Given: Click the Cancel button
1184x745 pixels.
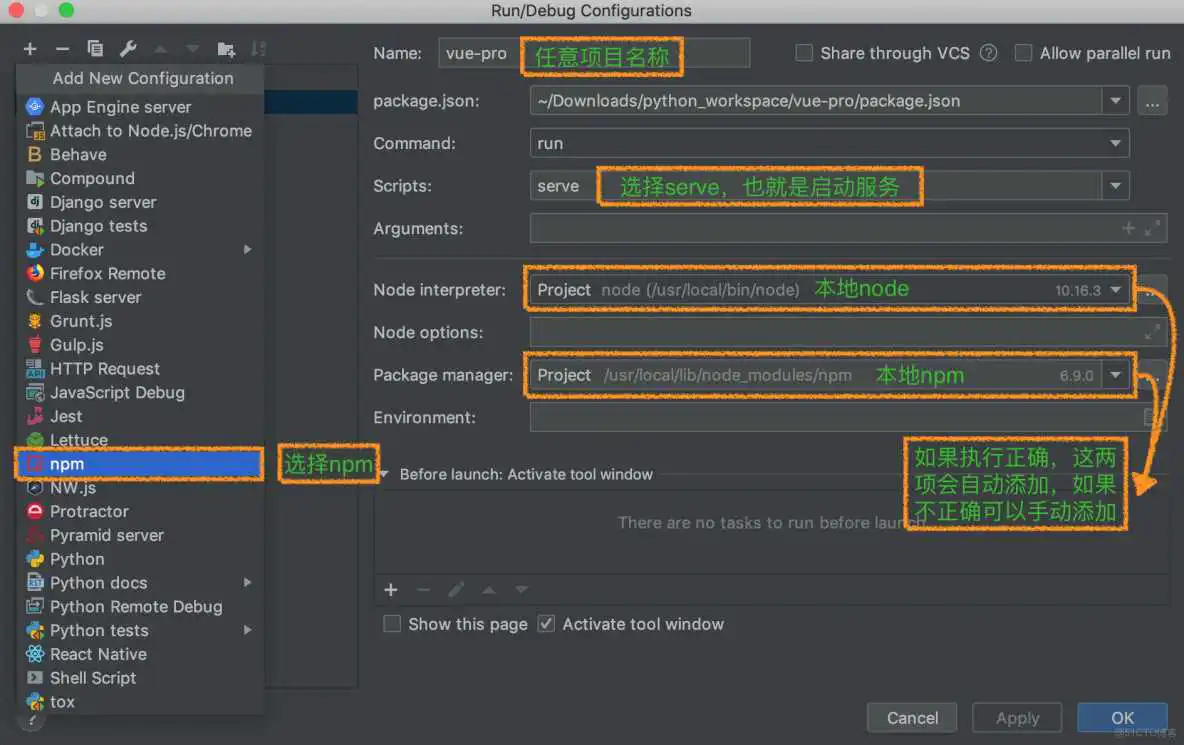Looking at the screenshot, I should pyautogui.click(x=912, y=718).
